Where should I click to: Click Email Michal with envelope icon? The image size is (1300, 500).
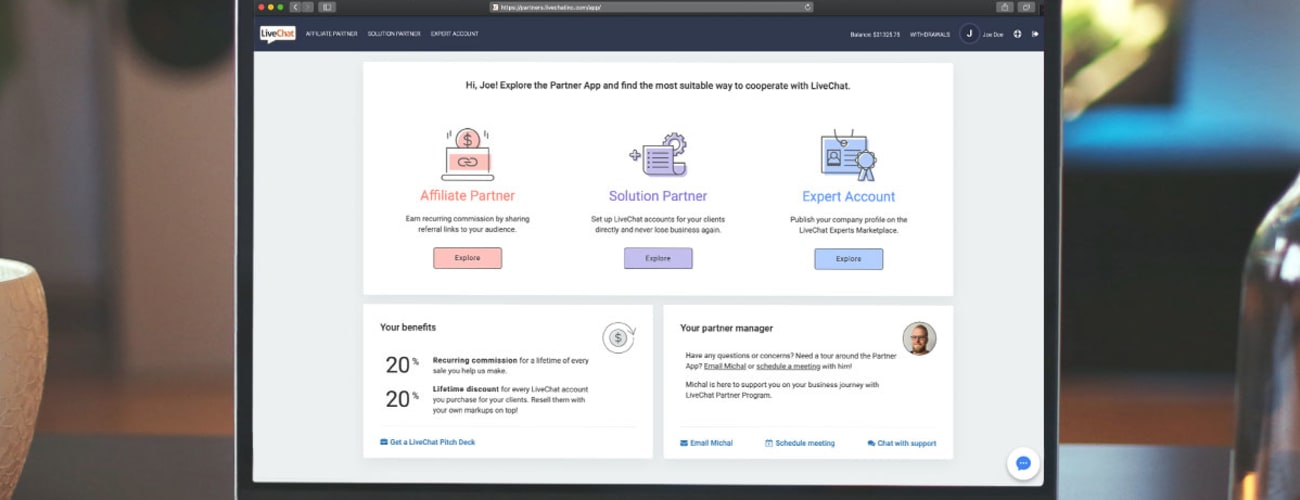point(706,443)
